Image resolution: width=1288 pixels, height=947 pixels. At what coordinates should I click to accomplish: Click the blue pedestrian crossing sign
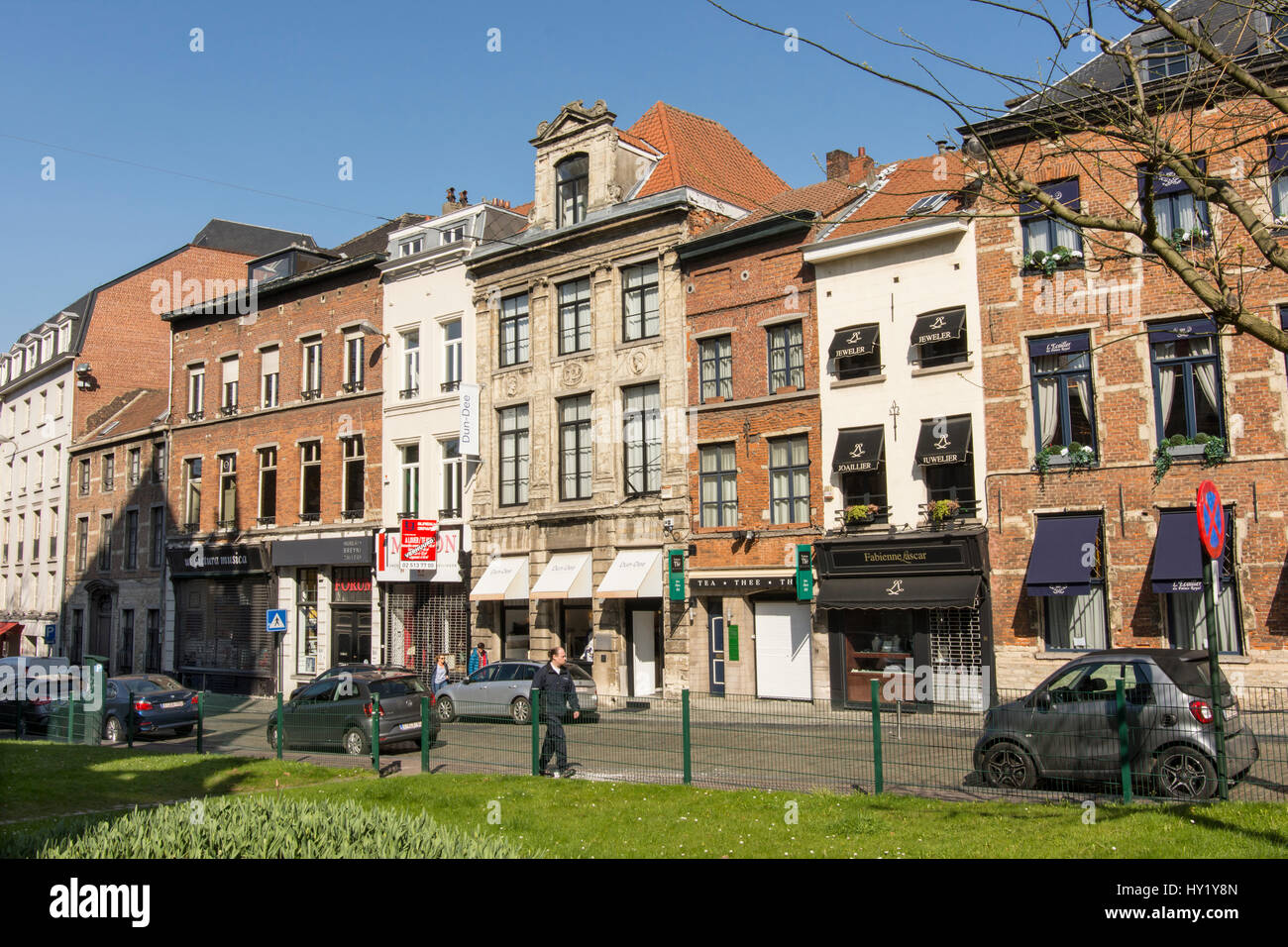point(276,621)
